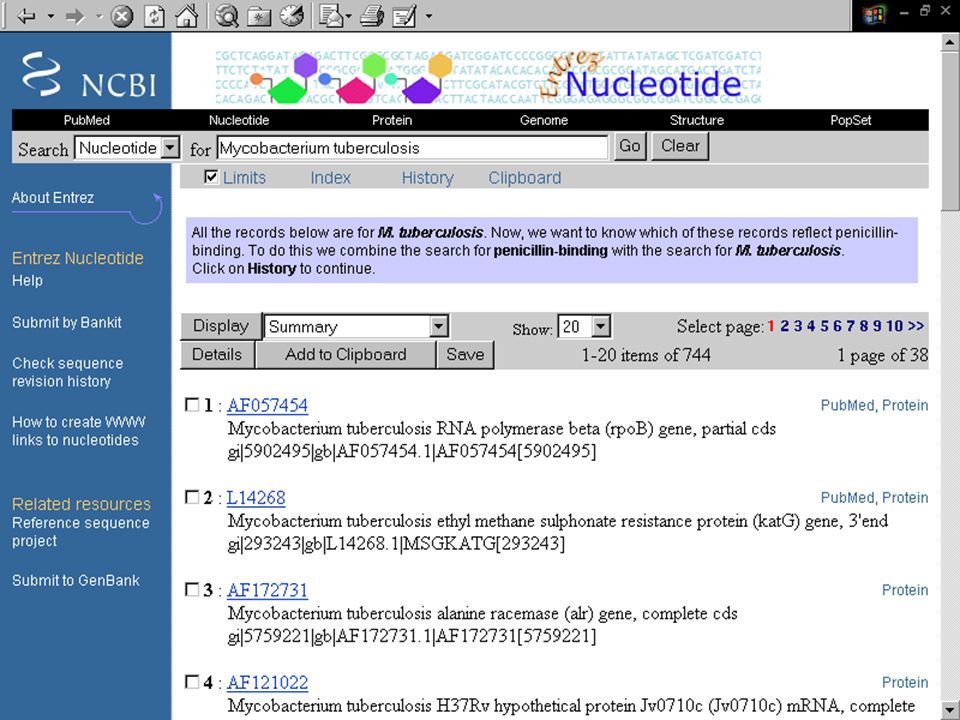Stop page loading with the Stop icon
The height and width of the screenshot is (720, 960).
122,16
